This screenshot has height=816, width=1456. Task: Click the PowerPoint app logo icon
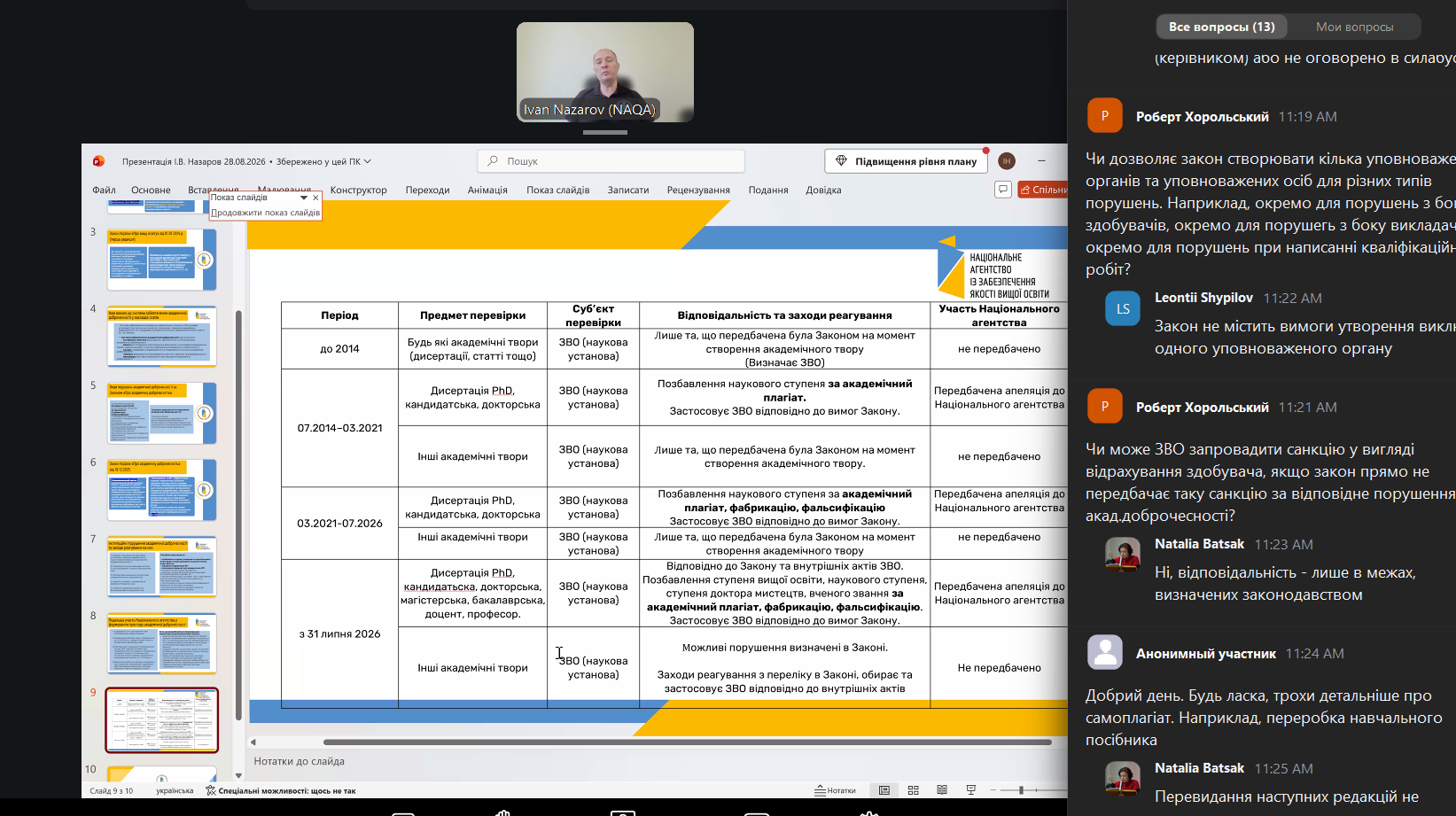(98, 161)
